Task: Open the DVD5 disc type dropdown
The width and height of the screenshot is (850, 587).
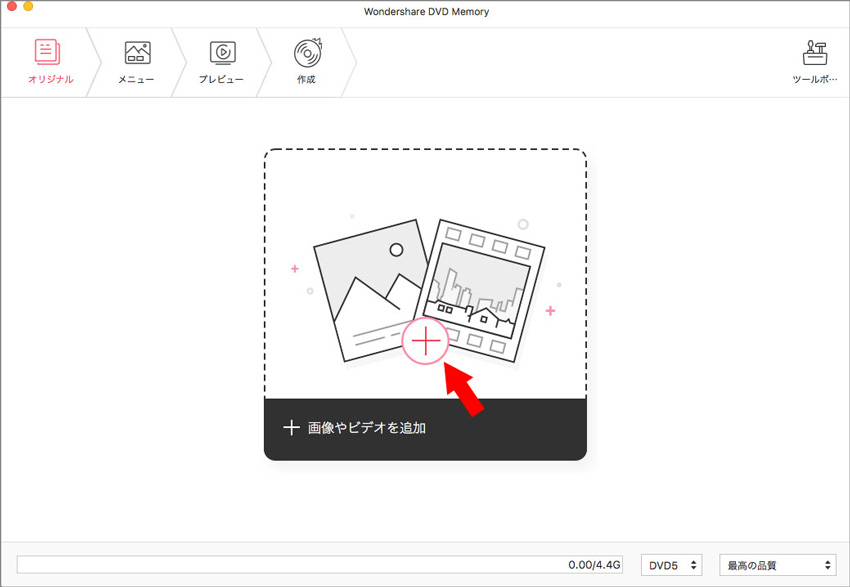Action: point(672,565)
